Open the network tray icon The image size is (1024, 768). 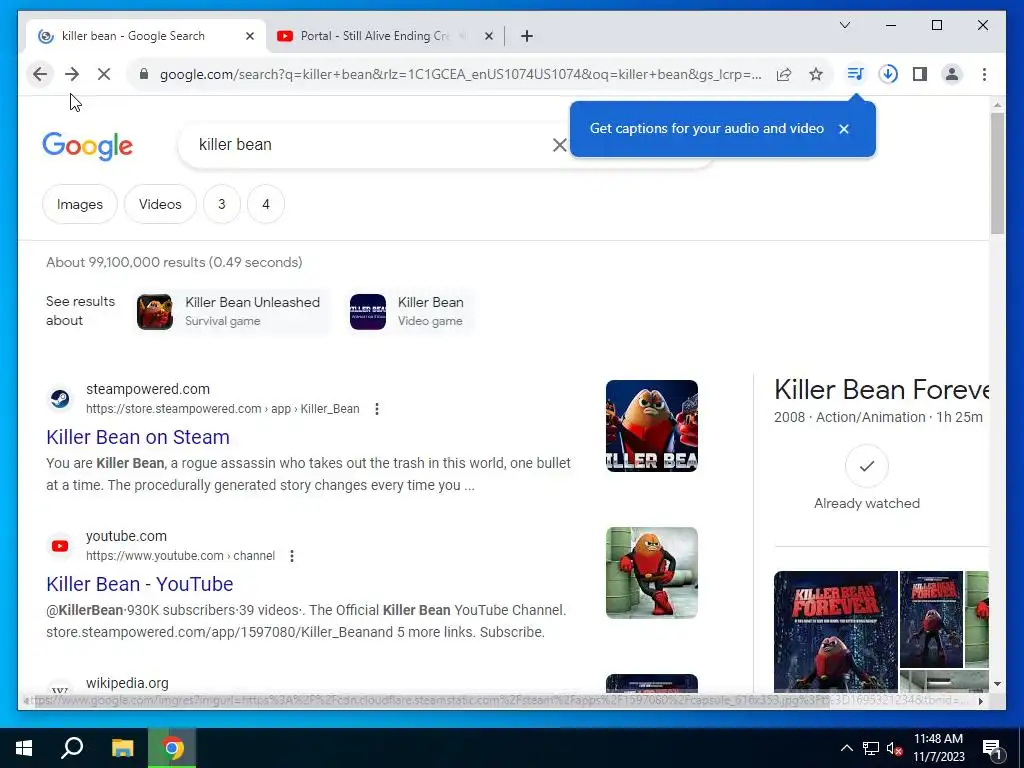[871, 748]
